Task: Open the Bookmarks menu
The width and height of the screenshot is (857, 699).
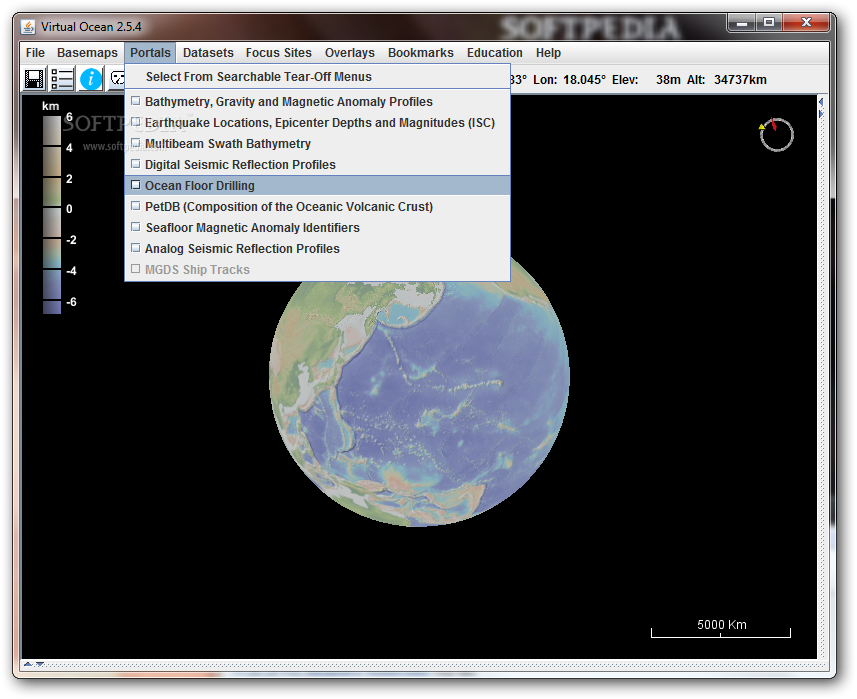Action: point(421,53)
